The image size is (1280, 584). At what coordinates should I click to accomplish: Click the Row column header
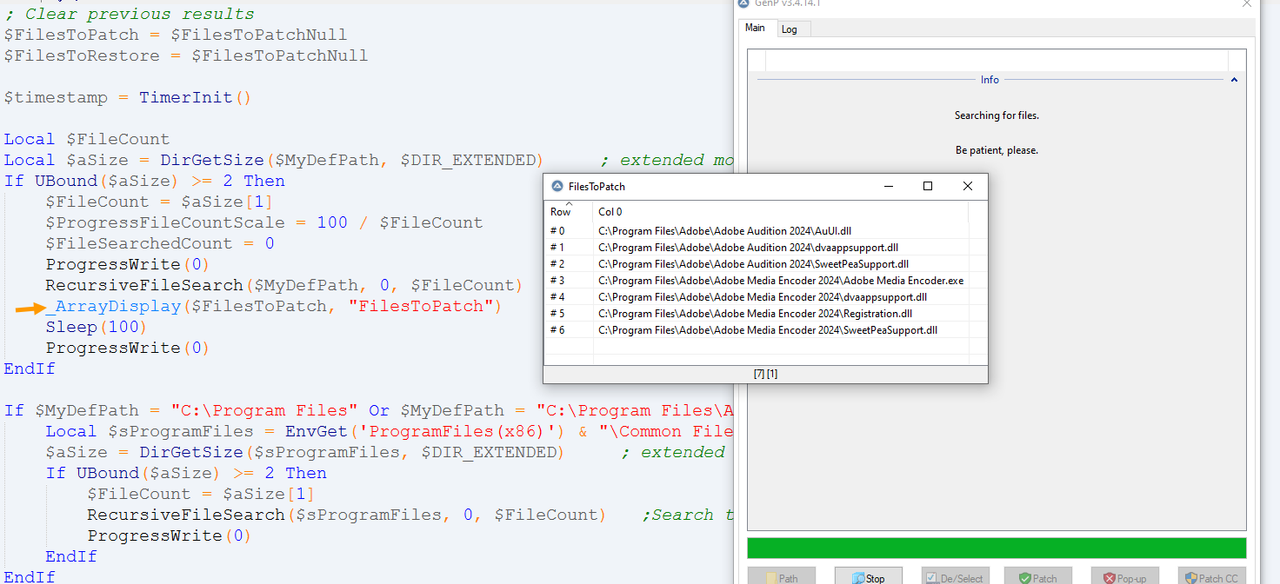pyautogui.click(x=568, y=211)
